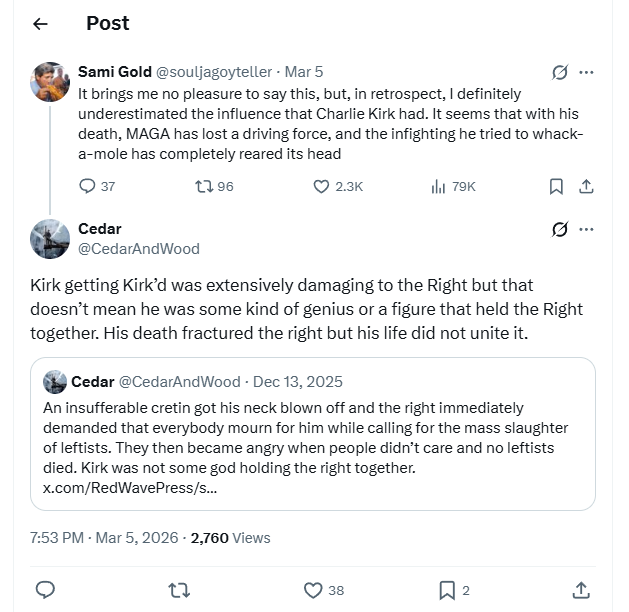Image resolution: width=629 pixels, height=612 pixels.
Task: Open the quoted Dec 13, 2025 post
Action: pyautogui.click(x=313, y=434)
